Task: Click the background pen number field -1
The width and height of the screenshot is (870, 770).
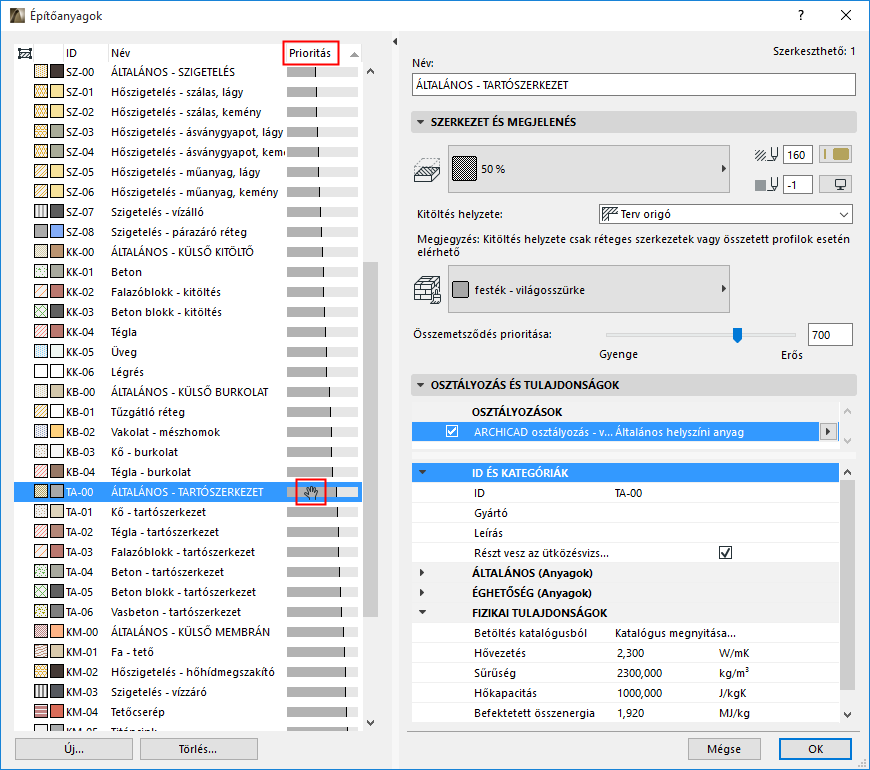Action: point(798,185)
